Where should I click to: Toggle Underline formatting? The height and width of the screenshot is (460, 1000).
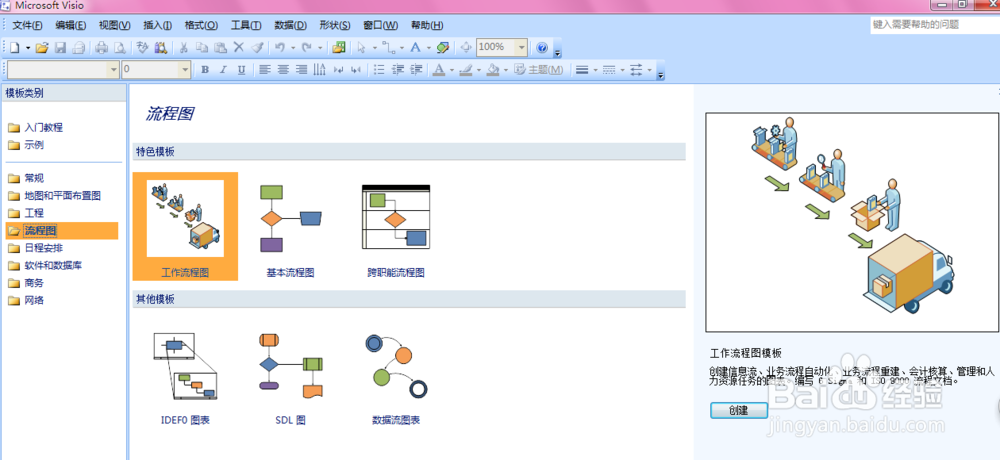pyautogui.click(x=241, y=70)
